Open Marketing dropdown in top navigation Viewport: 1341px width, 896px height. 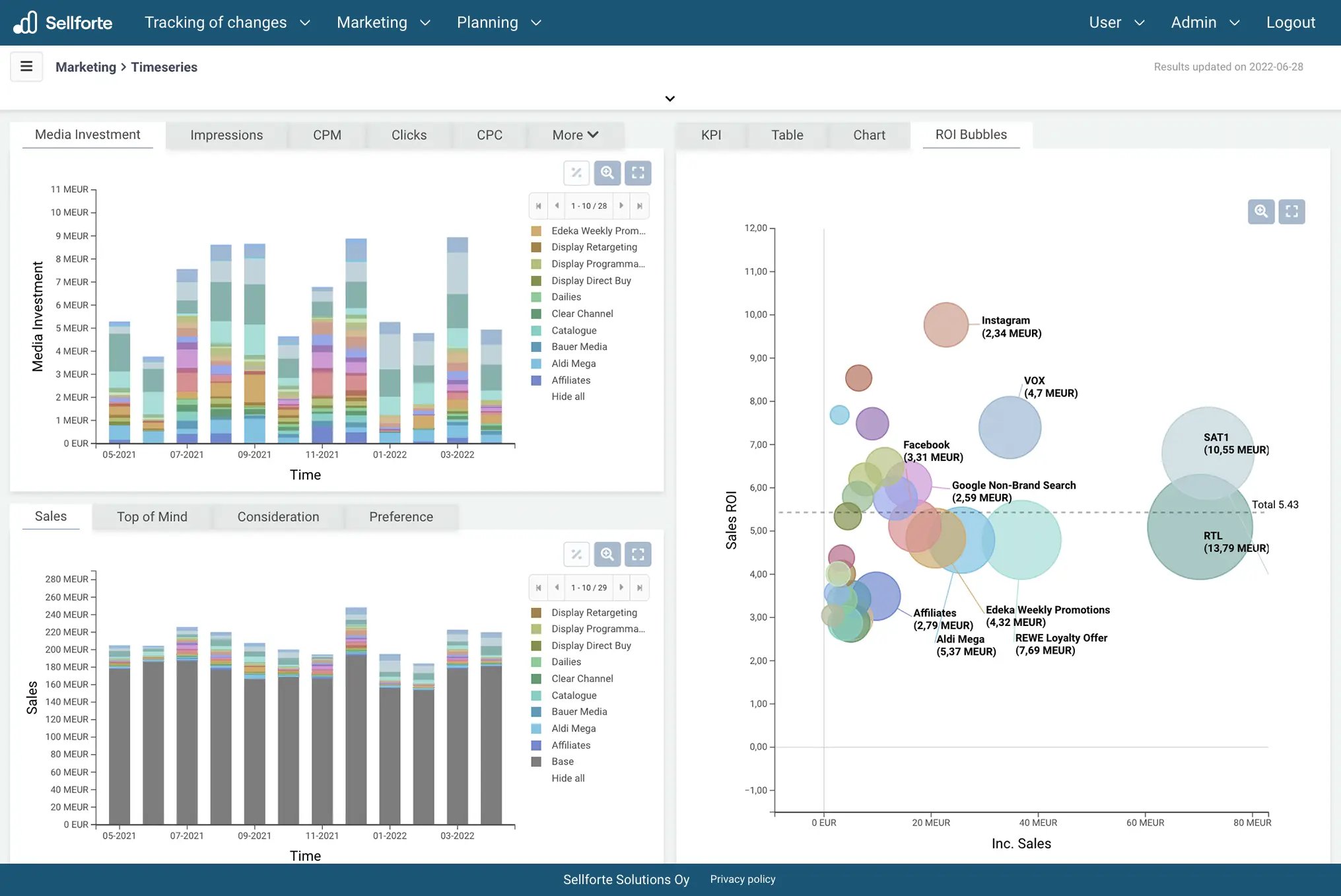(384, 22)
